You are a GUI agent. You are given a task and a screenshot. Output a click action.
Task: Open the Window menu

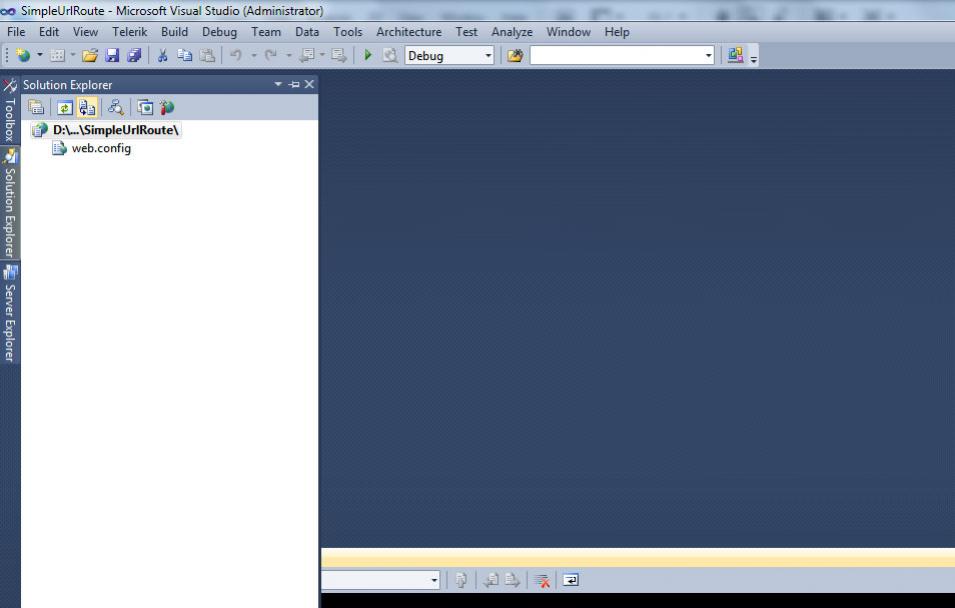(x=568, y=32)
